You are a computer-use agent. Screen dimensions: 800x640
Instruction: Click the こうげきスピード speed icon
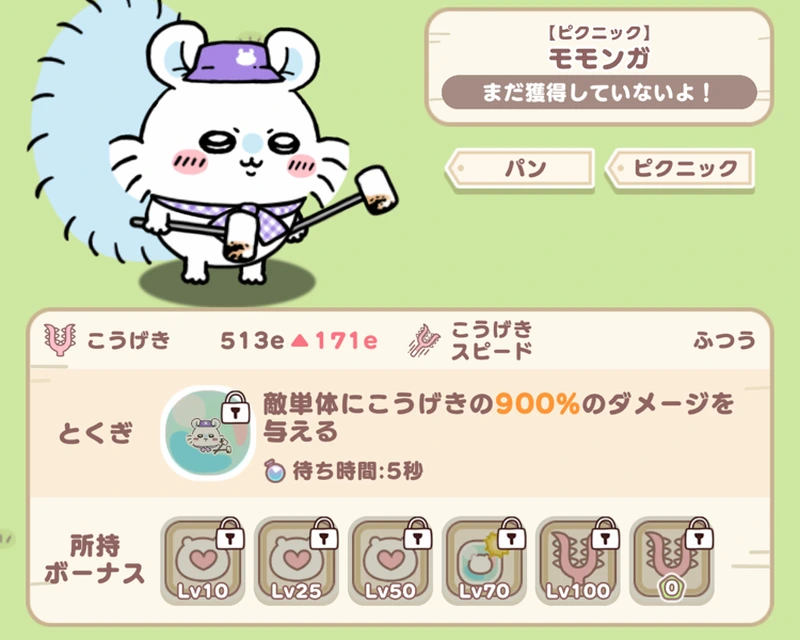[x=424, y=340]
